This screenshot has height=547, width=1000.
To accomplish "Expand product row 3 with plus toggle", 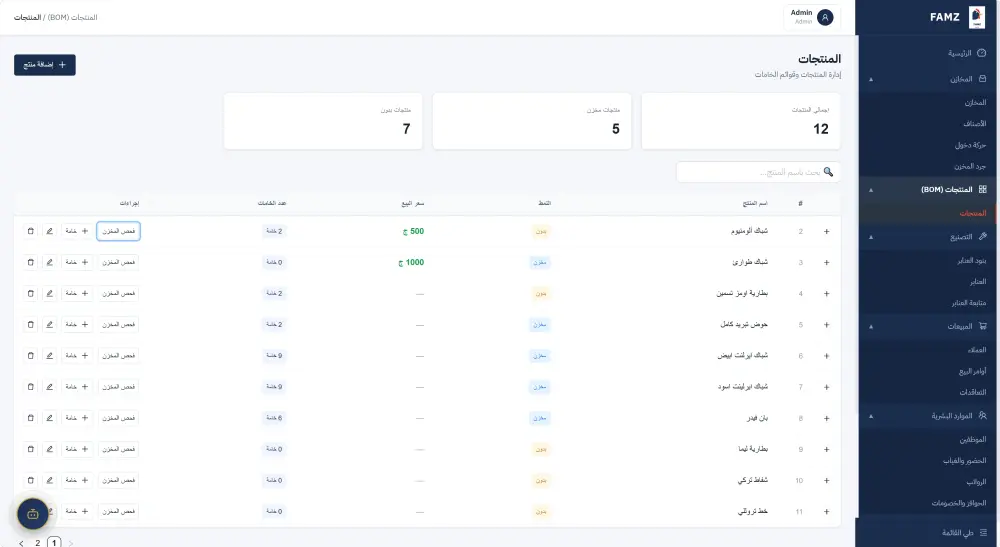I will click(x=827, y=263).
